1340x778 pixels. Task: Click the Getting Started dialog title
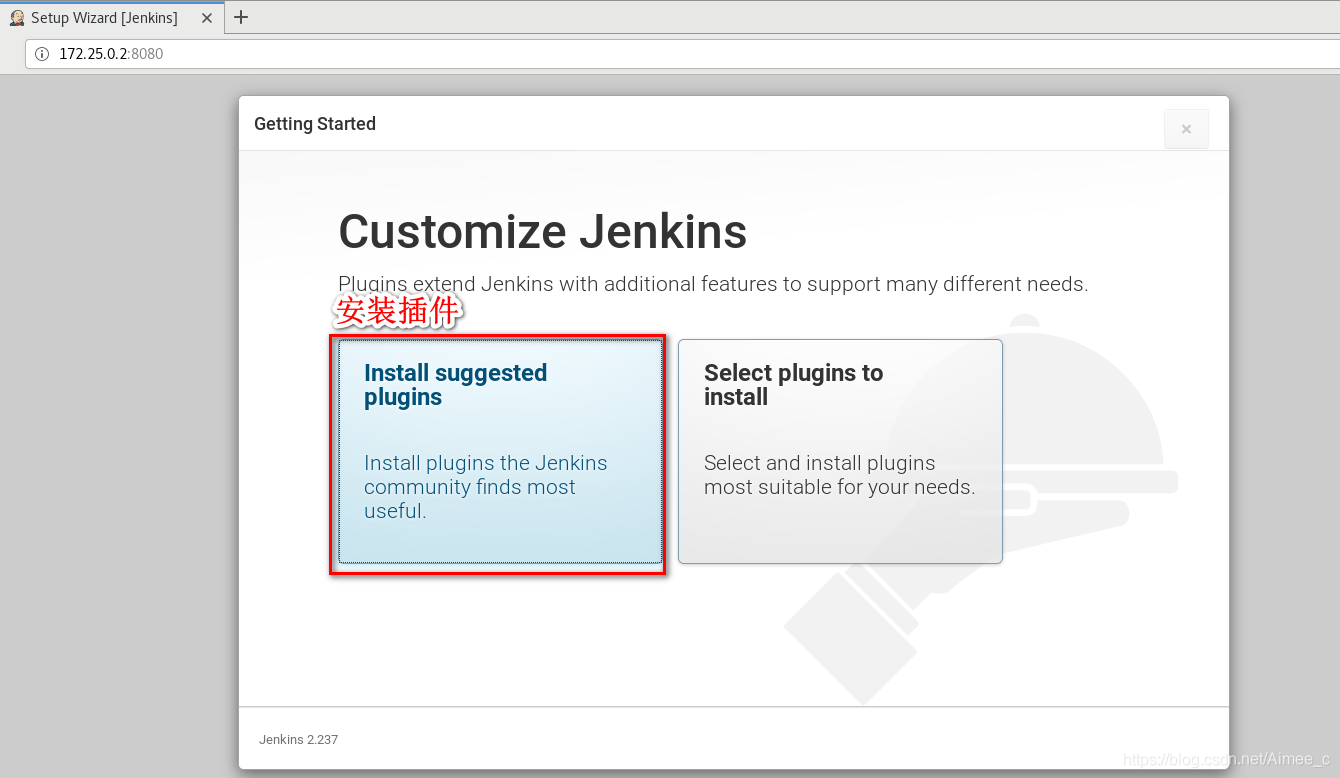[315, 124]
